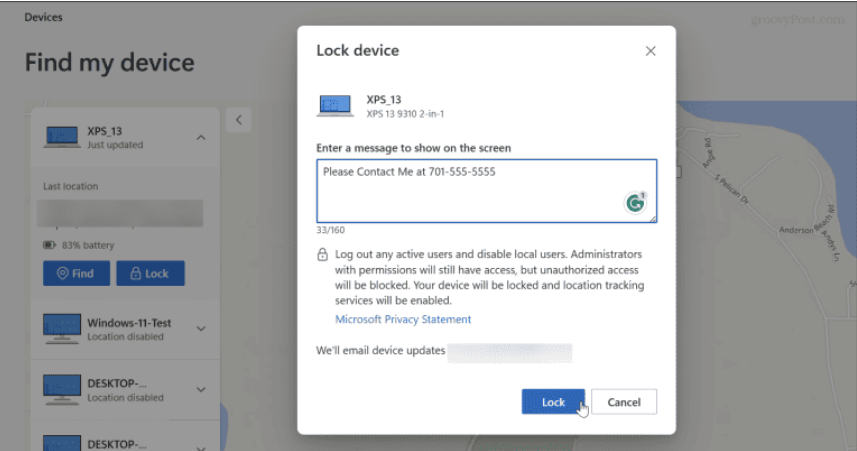Click the 'Lock device' dialog title
857x451 pixels.
358,50
